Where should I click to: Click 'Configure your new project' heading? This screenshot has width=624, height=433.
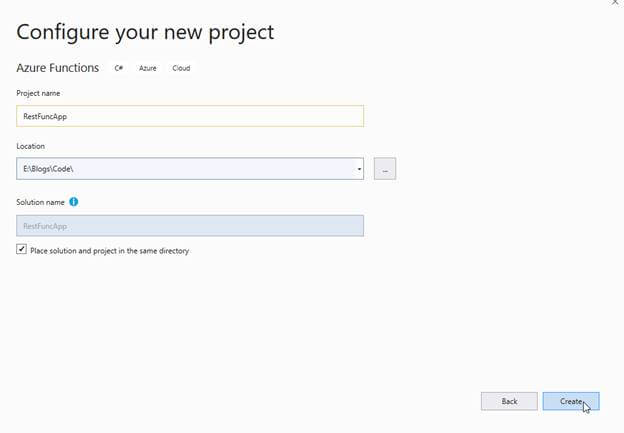[145, 32]
